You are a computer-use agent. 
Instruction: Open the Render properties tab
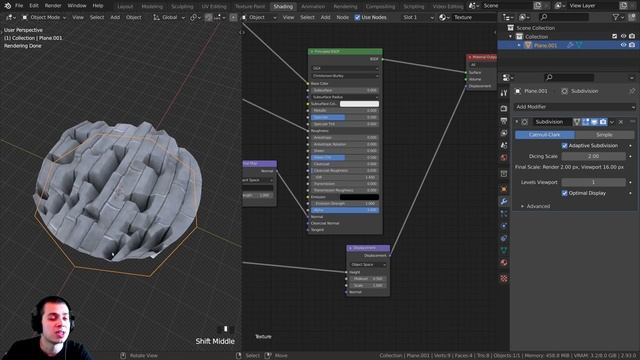(x=504, y=108)
